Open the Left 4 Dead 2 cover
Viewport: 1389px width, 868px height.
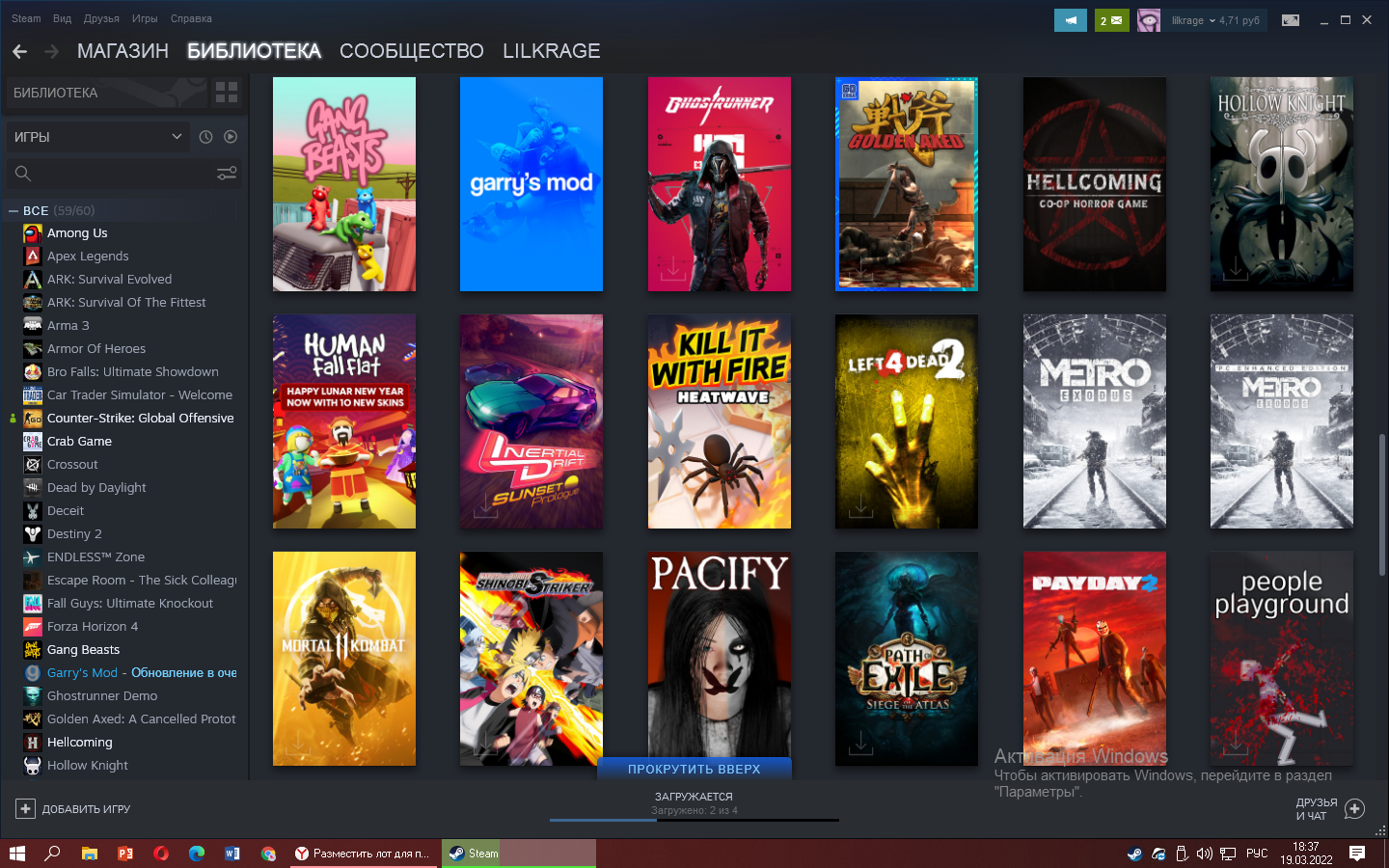(x=907, y=421)
